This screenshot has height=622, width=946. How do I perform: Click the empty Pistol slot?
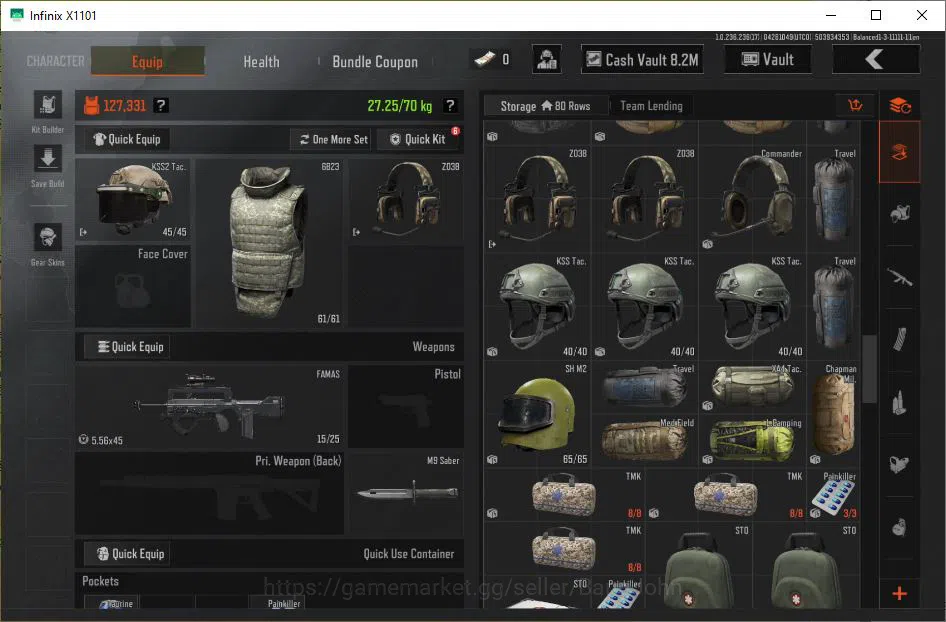[406, 407]
